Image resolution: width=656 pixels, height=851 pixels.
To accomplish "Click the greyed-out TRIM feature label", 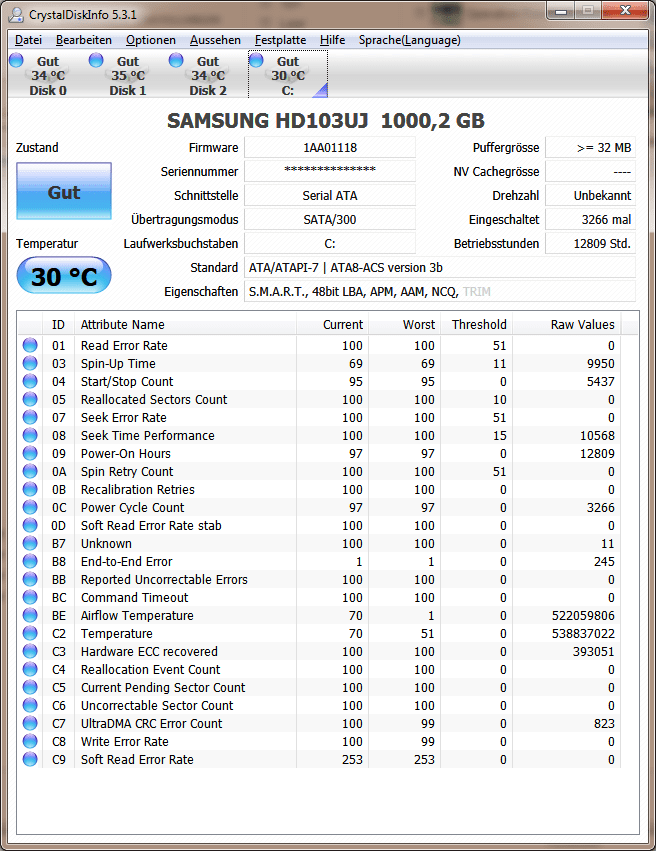I will point(477,291).
